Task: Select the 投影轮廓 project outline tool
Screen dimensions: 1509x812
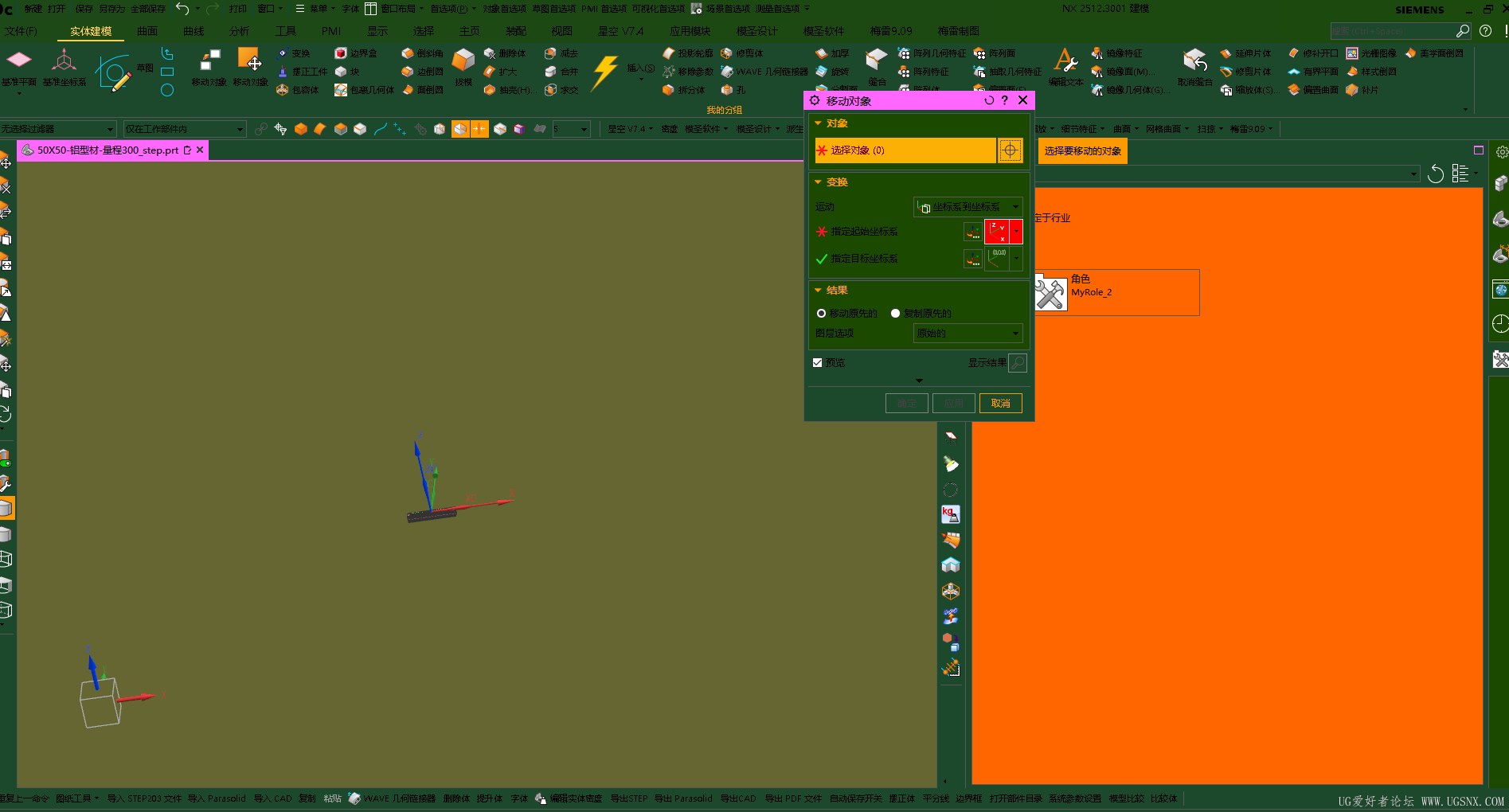Action: pos(688,53)
